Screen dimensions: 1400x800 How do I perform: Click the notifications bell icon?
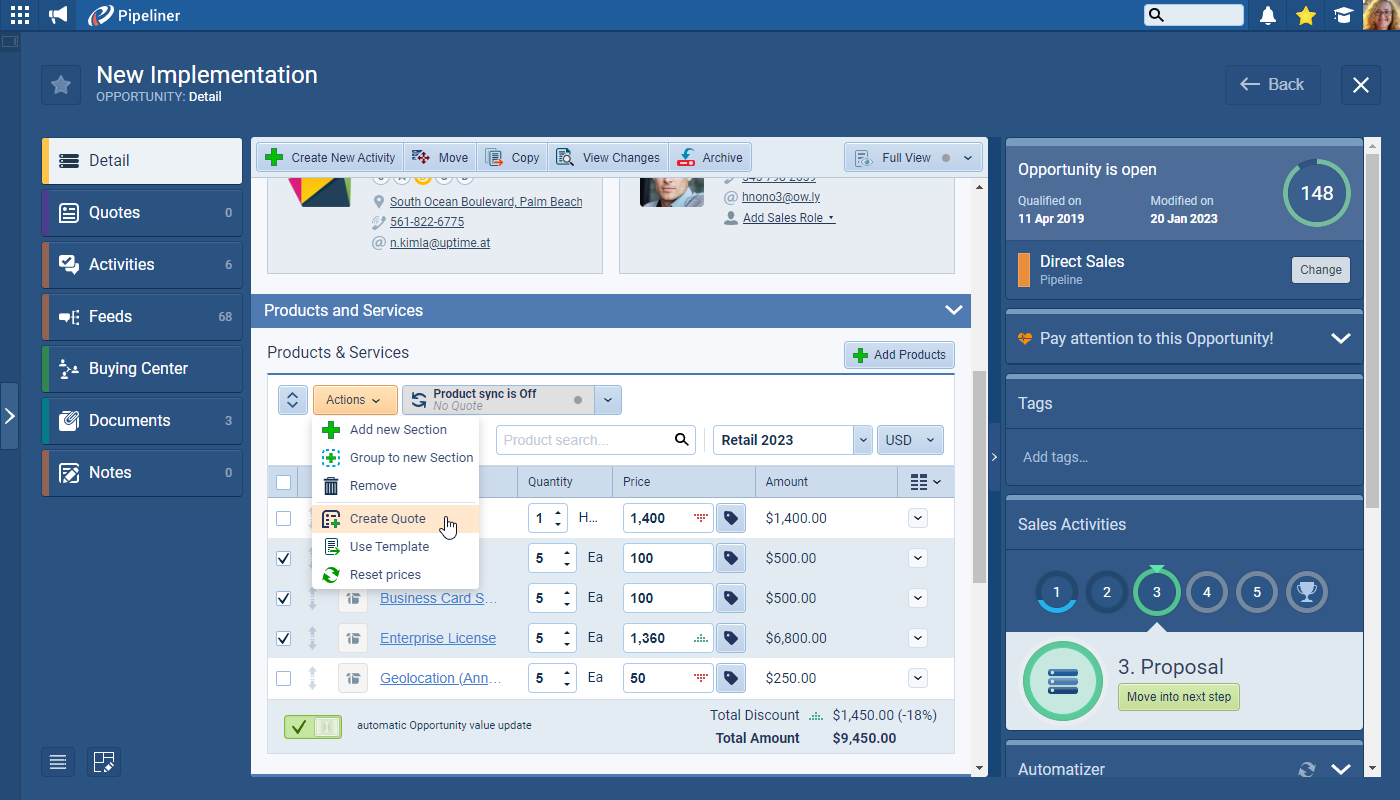1268,15
